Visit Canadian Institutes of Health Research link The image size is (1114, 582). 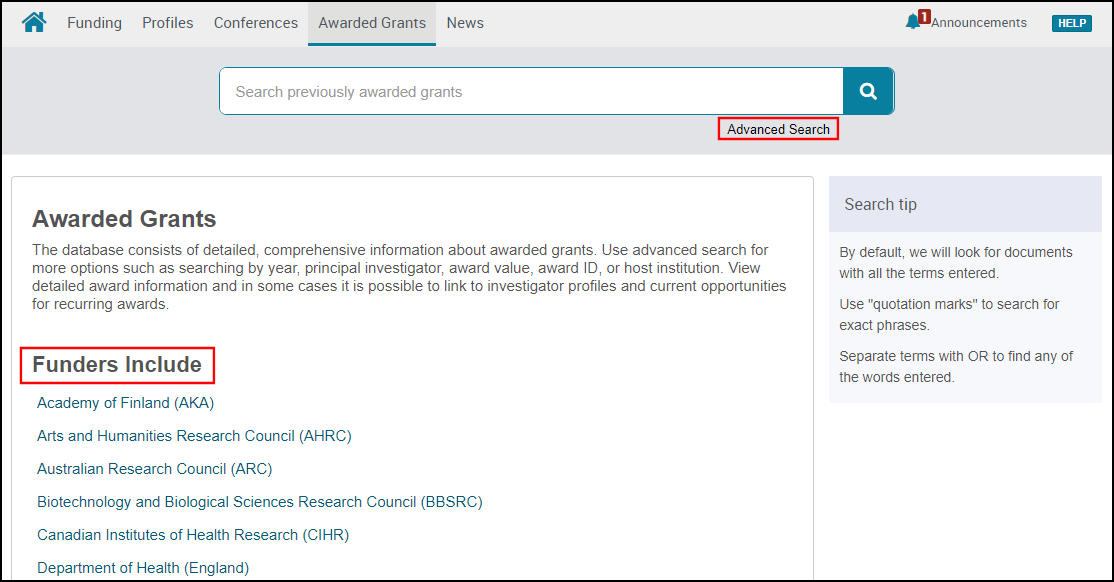[x=193, y=535]
